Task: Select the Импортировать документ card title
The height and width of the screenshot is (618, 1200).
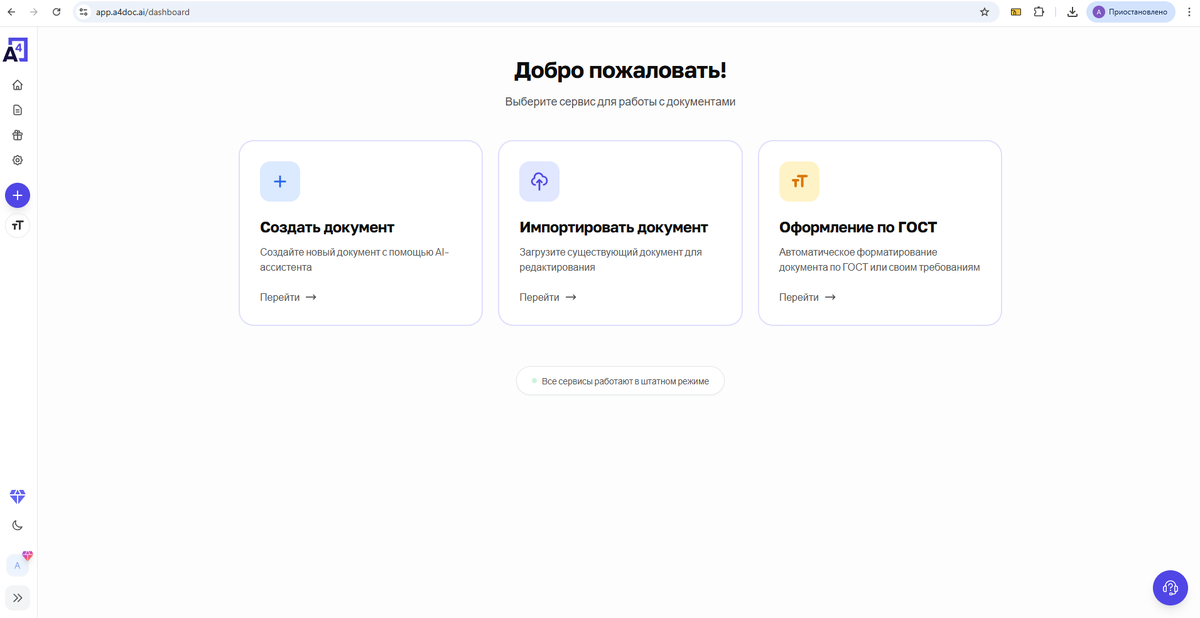Action: 614,228
